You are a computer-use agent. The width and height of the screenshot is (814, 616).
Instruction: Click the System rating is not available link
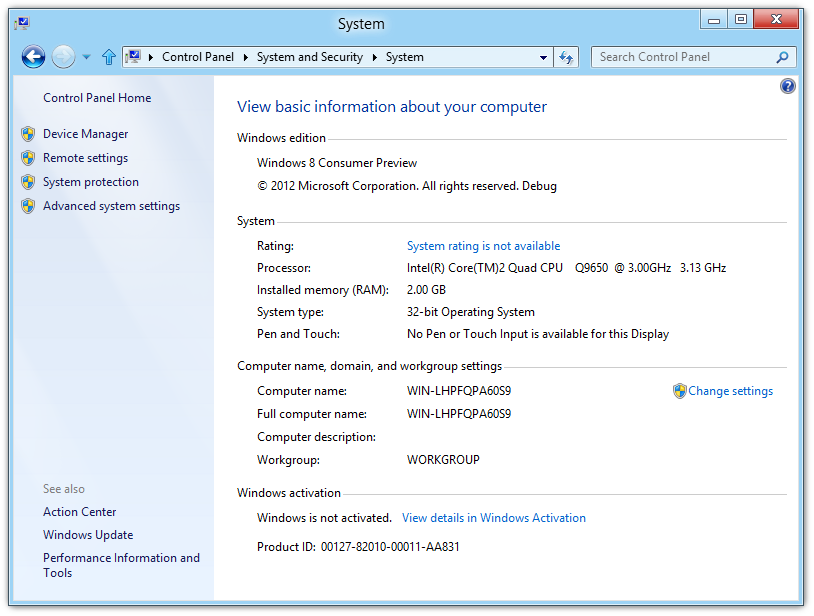click(x=483, y=246)
